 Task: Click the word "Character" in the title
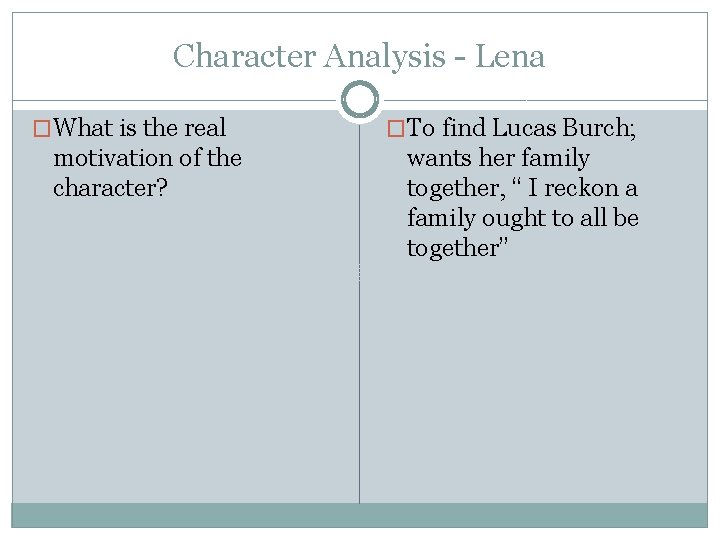(x=244, y=56)
